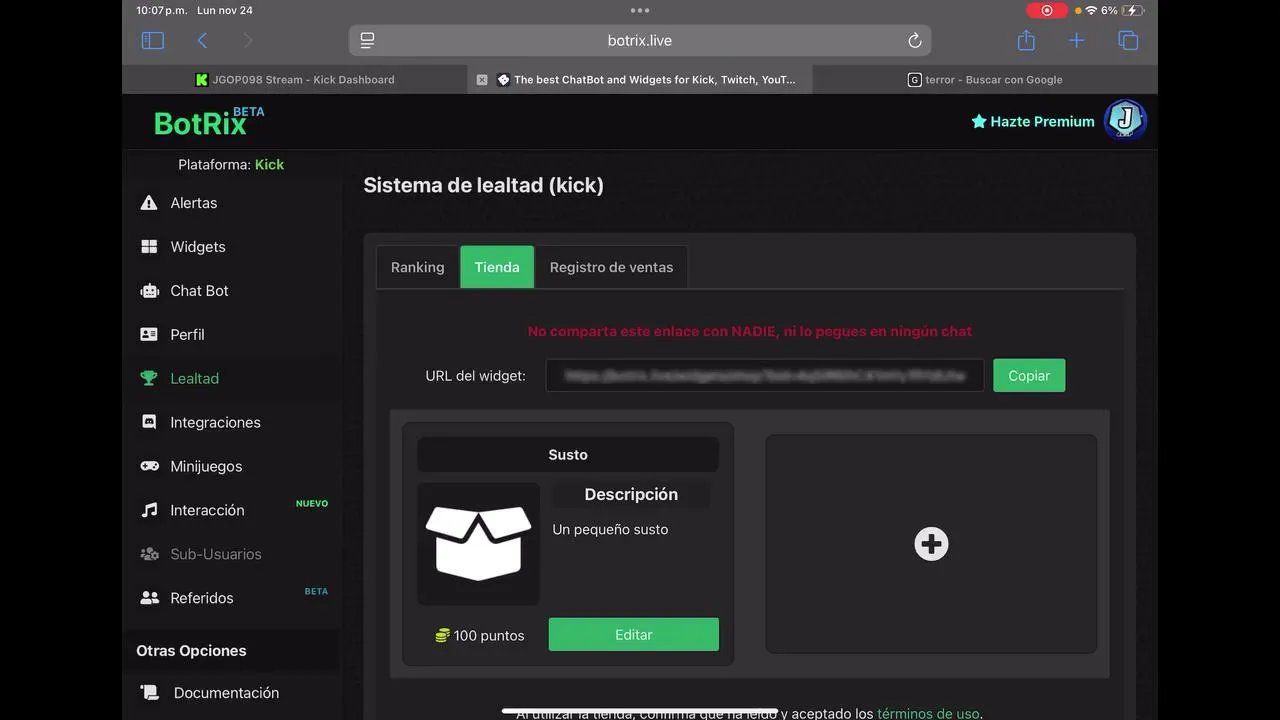Click the Perfil ID card icon
The height and width of the screenshot is (720, 1280).
pyautogui.click(x=149, y=335)
